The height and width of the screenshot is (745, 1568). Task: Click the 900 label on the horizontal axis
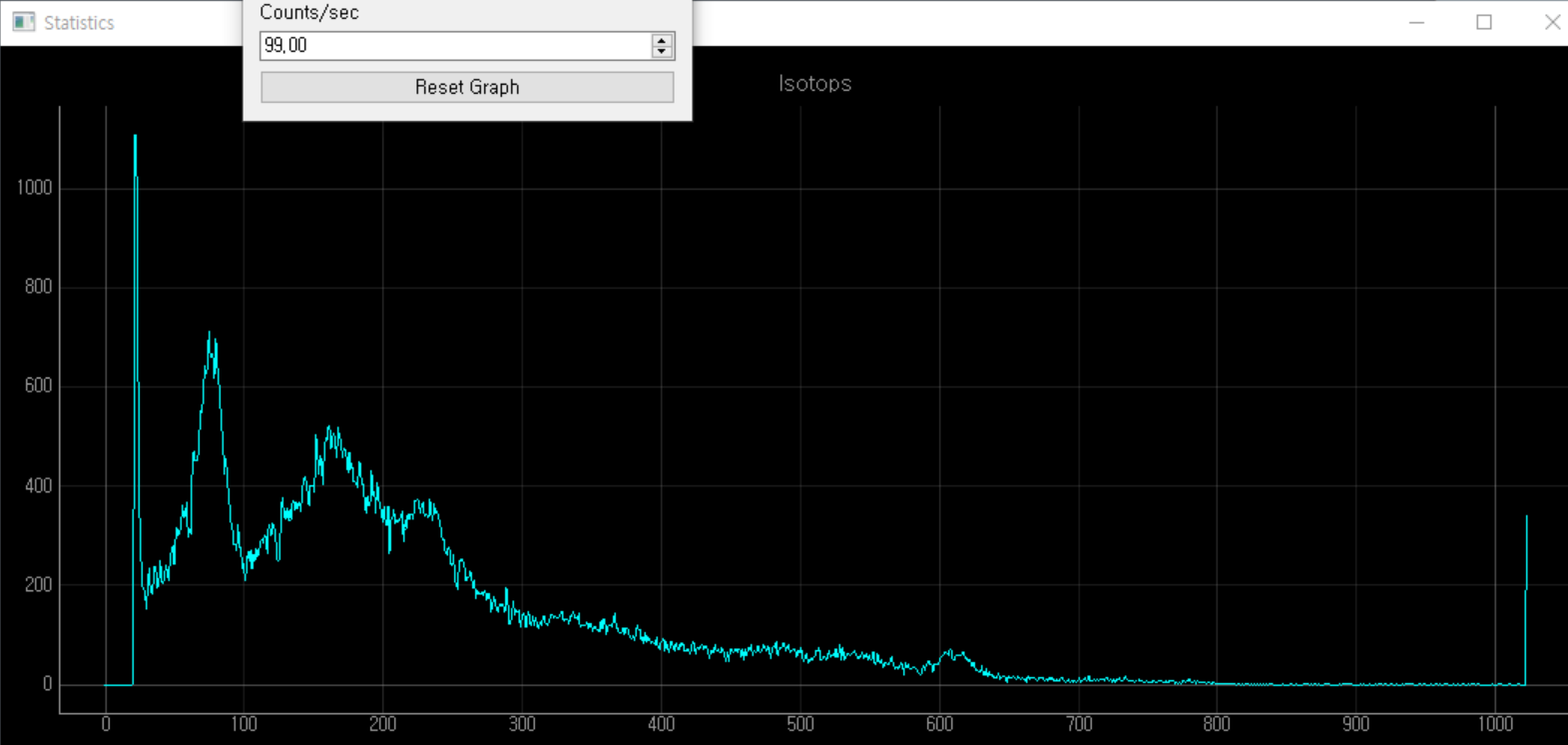(x=1355, y=724)
